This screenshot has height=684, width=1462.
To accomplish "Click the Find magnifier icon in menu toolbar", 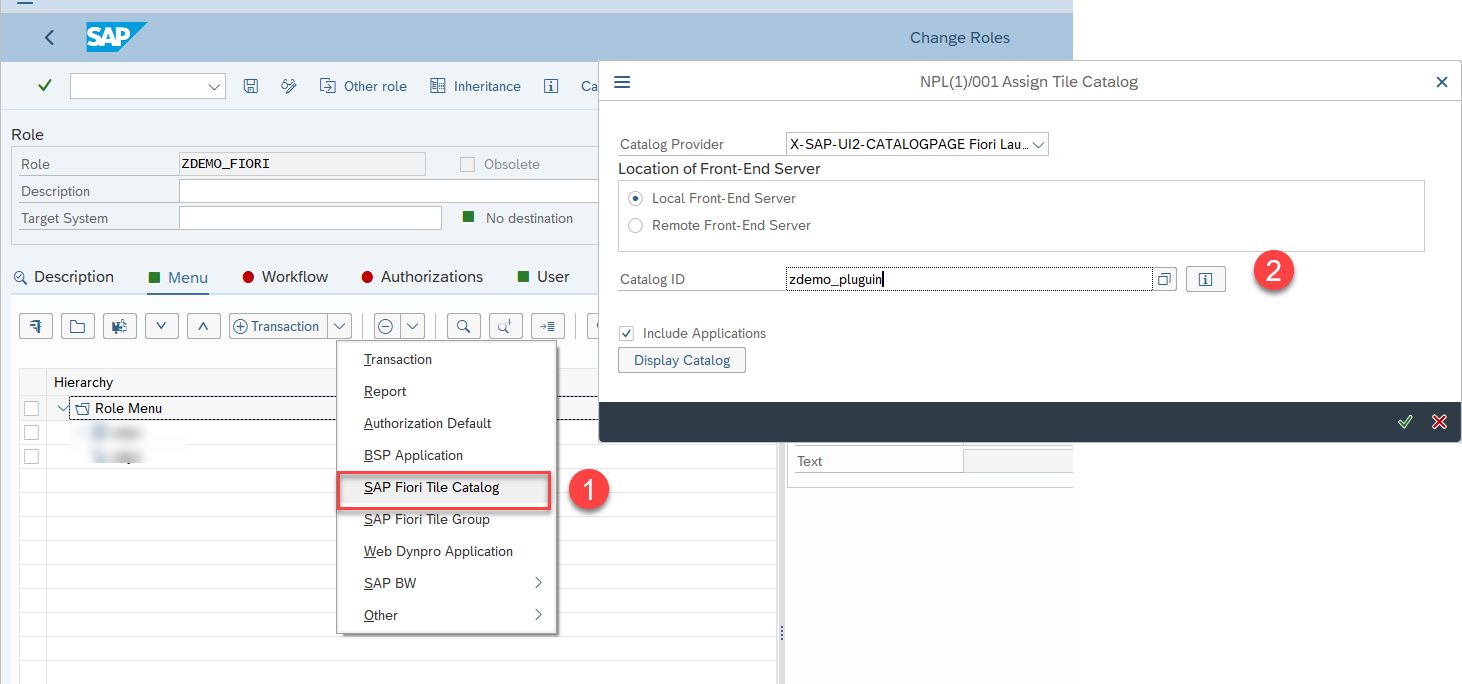I will 464,326.
